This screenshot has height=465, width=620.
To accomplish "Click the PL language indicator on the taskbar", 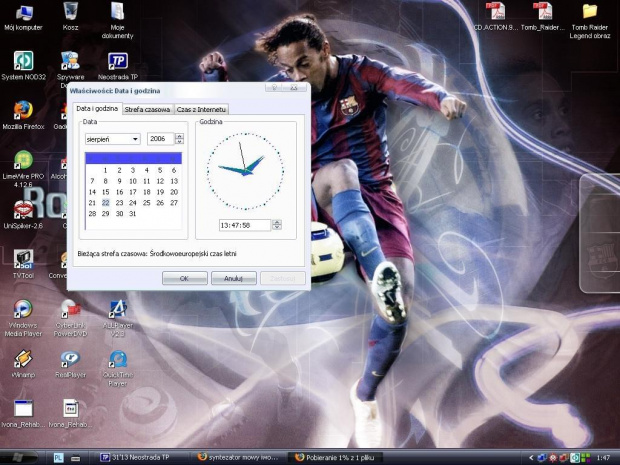I will pos(58,457).
